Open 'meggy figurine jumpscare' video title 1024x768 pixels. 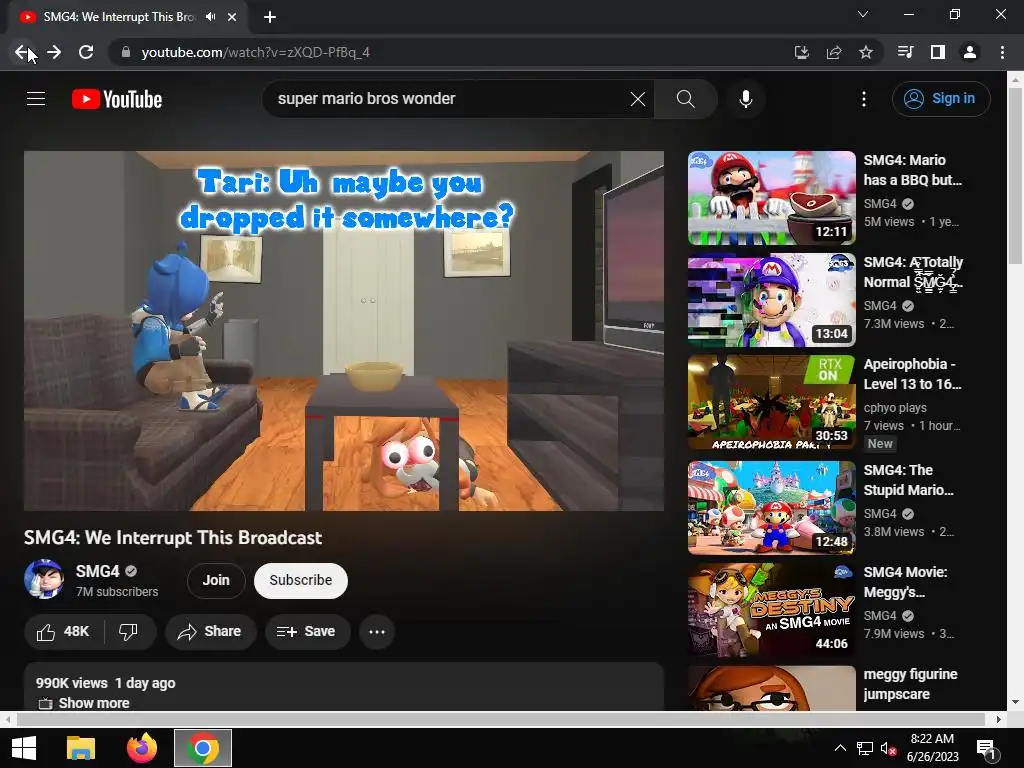(910, 684)
